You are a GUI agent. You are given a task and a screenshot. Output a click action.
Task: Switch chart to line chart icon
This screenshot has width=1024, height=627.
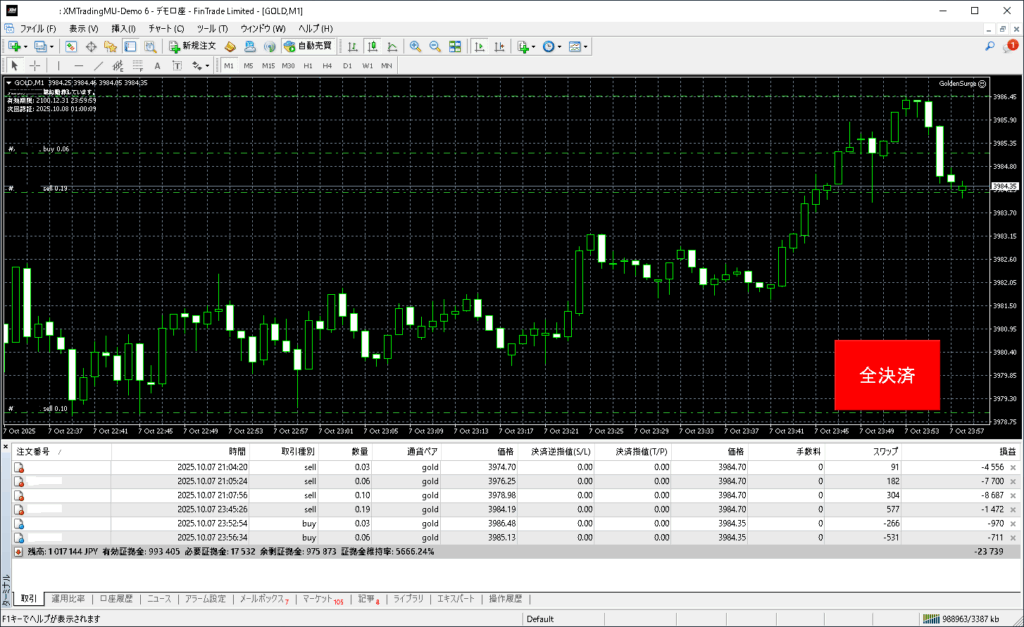click(x=391, y=46)
